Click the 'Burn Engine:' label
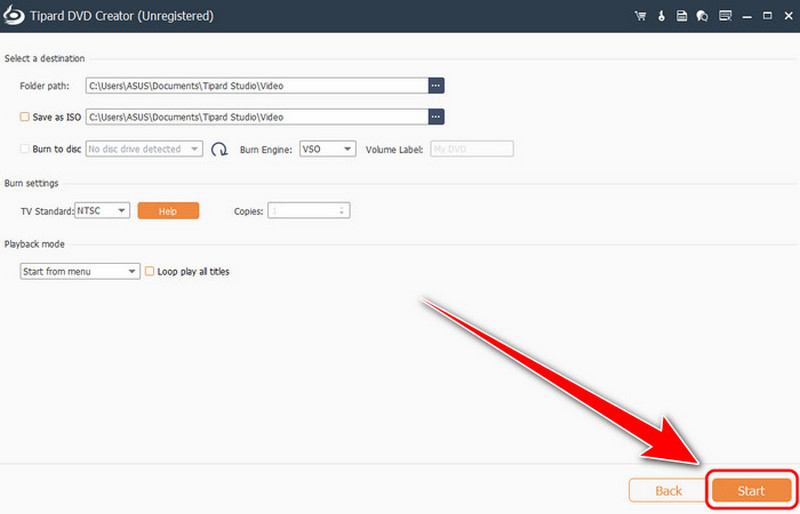Viewport: 800px width, 514px height. click(266, 150)
